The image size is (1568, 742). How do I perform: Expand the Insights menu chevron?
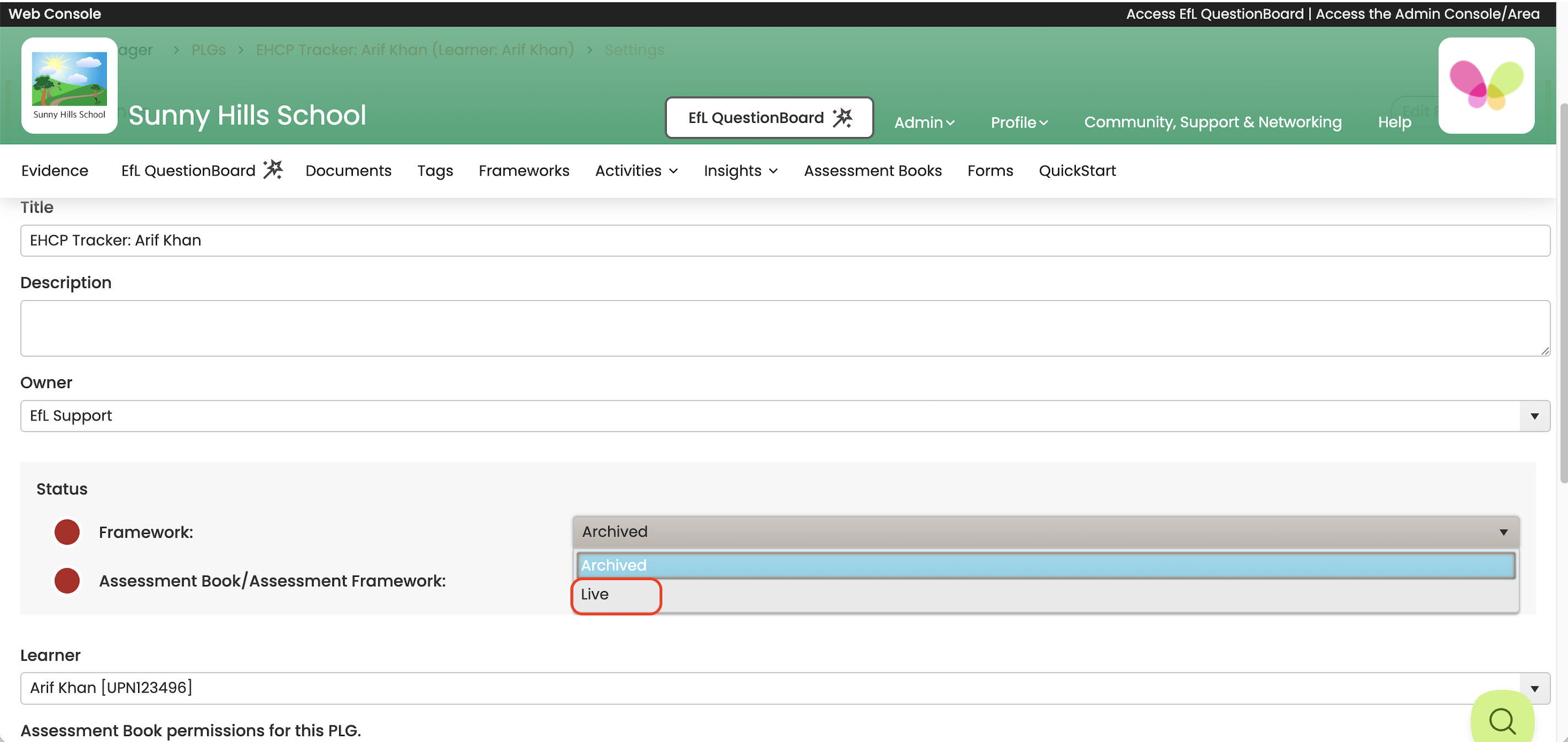pos(773,171)
